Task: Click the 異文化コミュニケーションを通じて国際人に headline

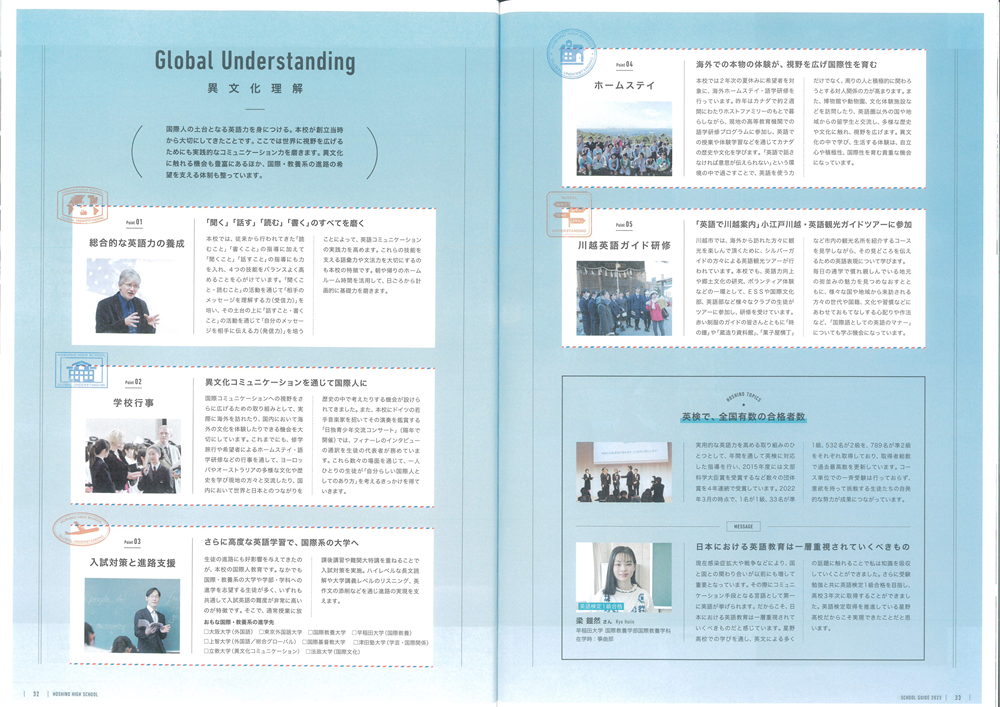Action: [x=286, y=383]
